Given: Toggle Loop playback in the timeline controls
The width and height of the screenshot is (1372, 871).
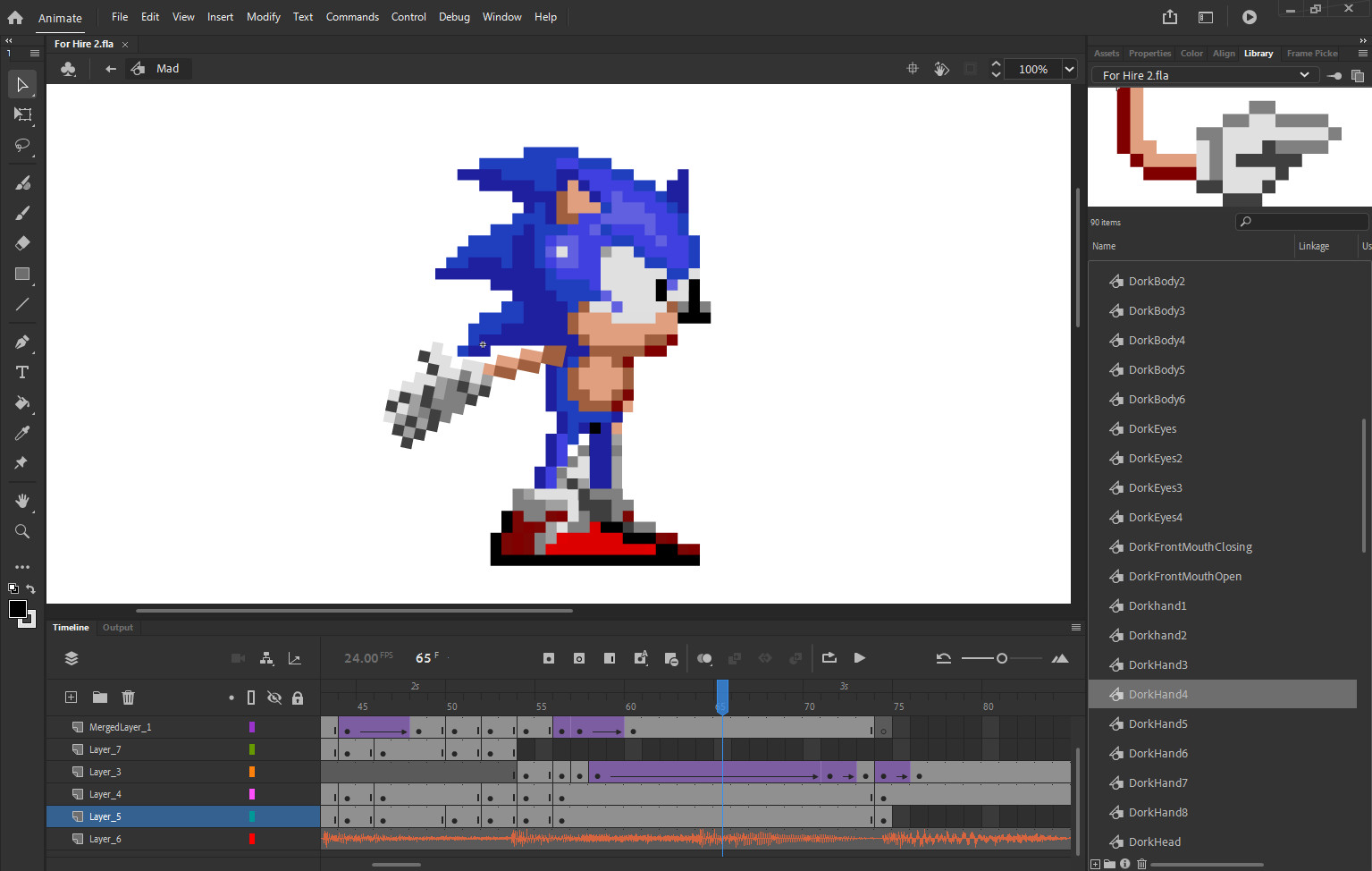Looking at the screenshot, I should pyautogui.click(x=829, y=658).
